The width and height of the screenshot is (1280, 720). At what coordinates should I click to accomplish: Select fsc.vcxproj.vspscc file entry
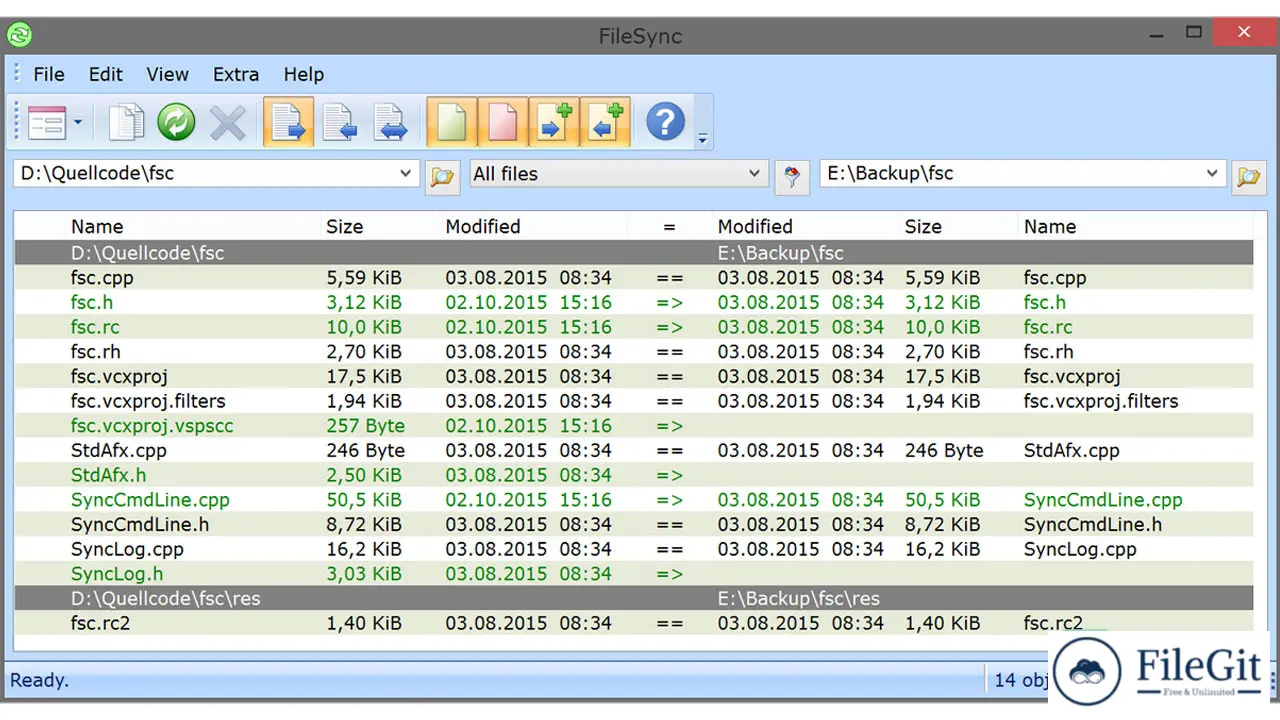pos(152,425)
